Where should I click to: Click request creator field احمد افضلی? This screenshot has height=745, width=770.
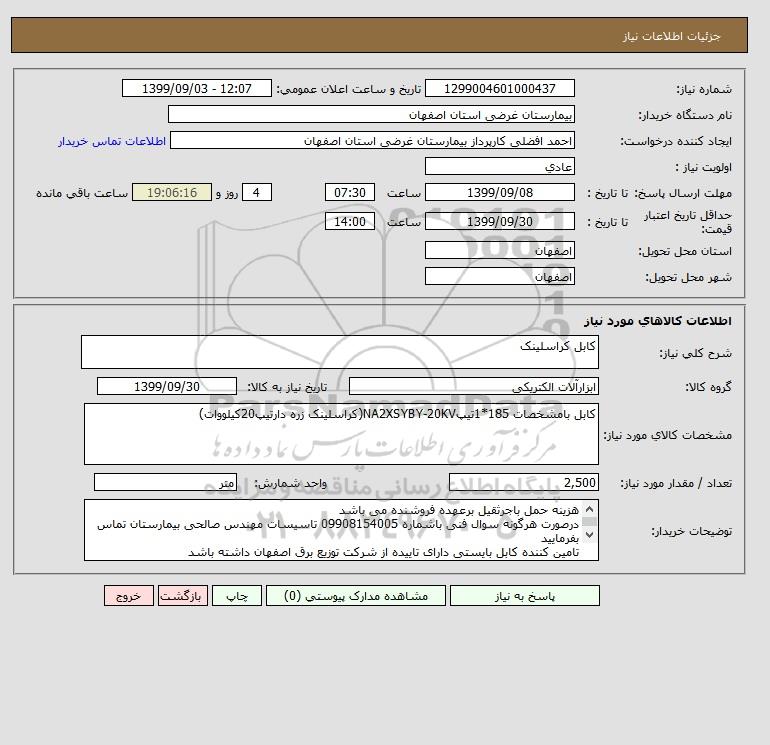pyautogui.click(x=372, y=140)
